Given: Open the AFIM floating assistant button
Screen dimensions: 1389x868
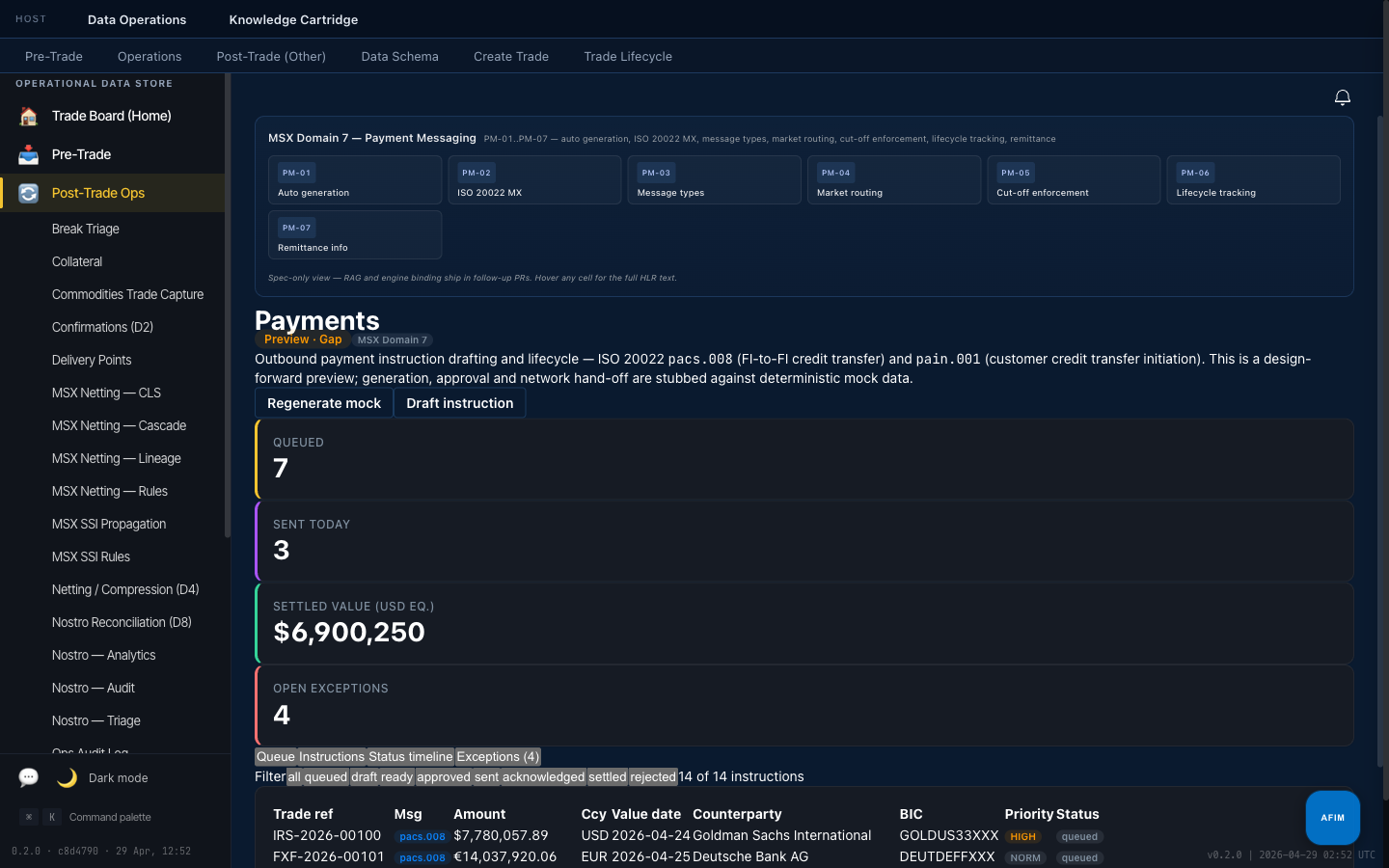Looking at the screenshot, I should point(1332,817).
